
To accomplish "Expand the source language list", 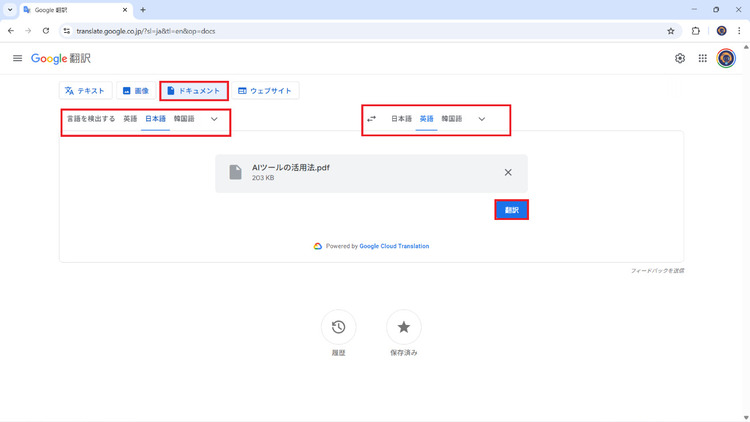I will (x=214, y=119).
